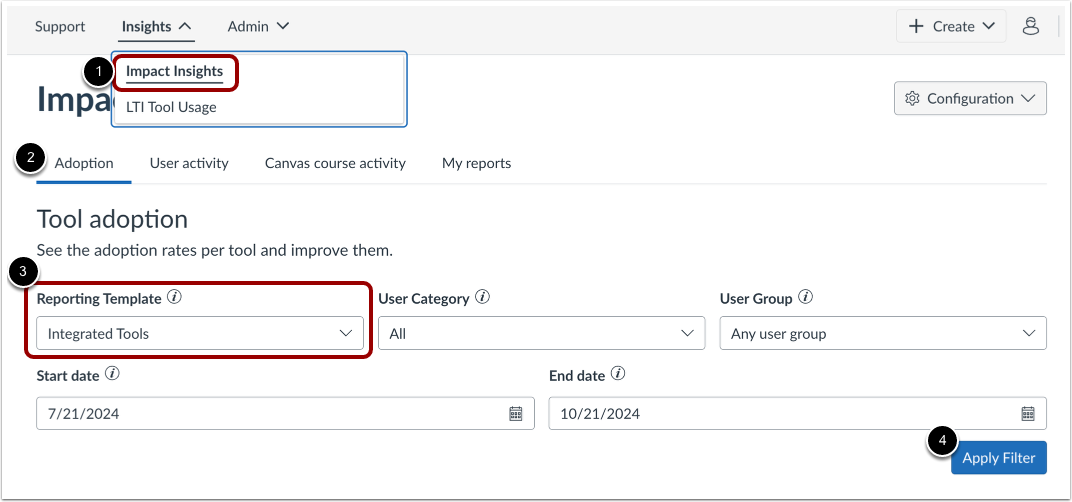Select LTI Tool Usage menu entry
1072x502 pixels.
[171, 107]
